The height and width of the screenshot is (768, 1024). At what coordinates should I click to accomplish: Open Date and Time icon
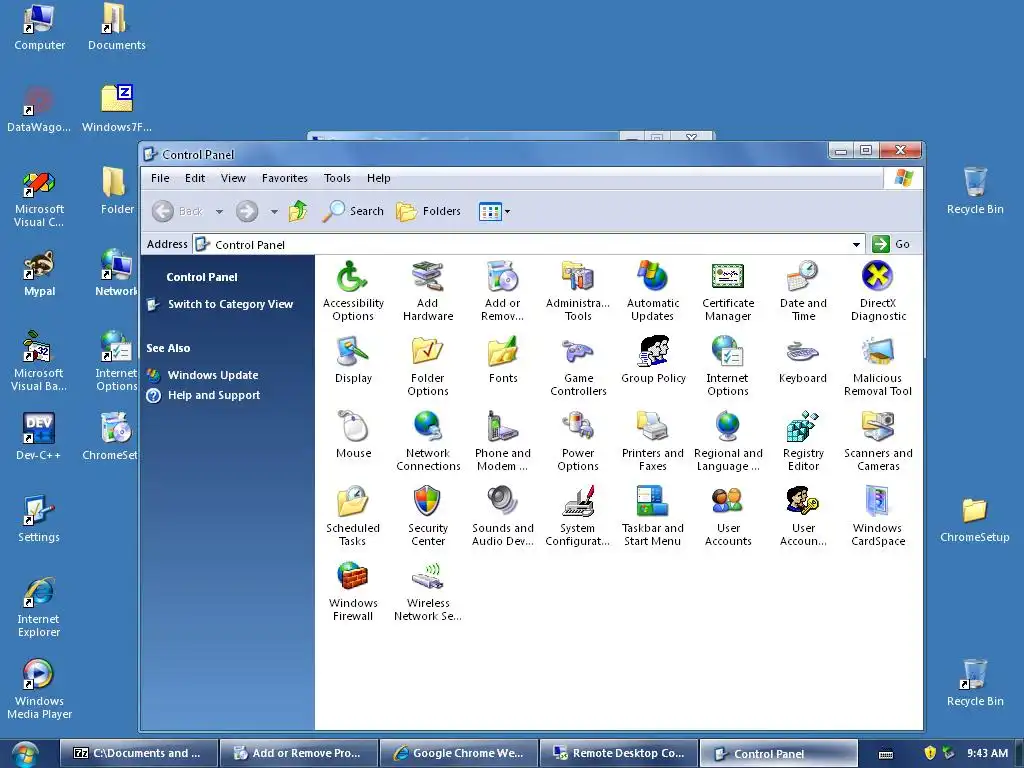point(803,291)
